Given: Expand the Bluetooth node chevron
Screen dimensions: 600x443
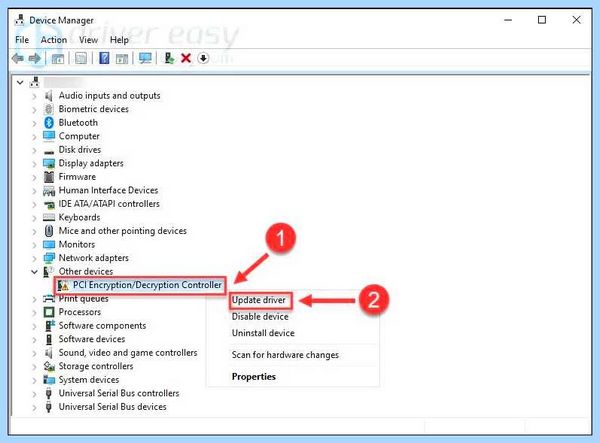Looking at the screenshot, I should 34,123.
